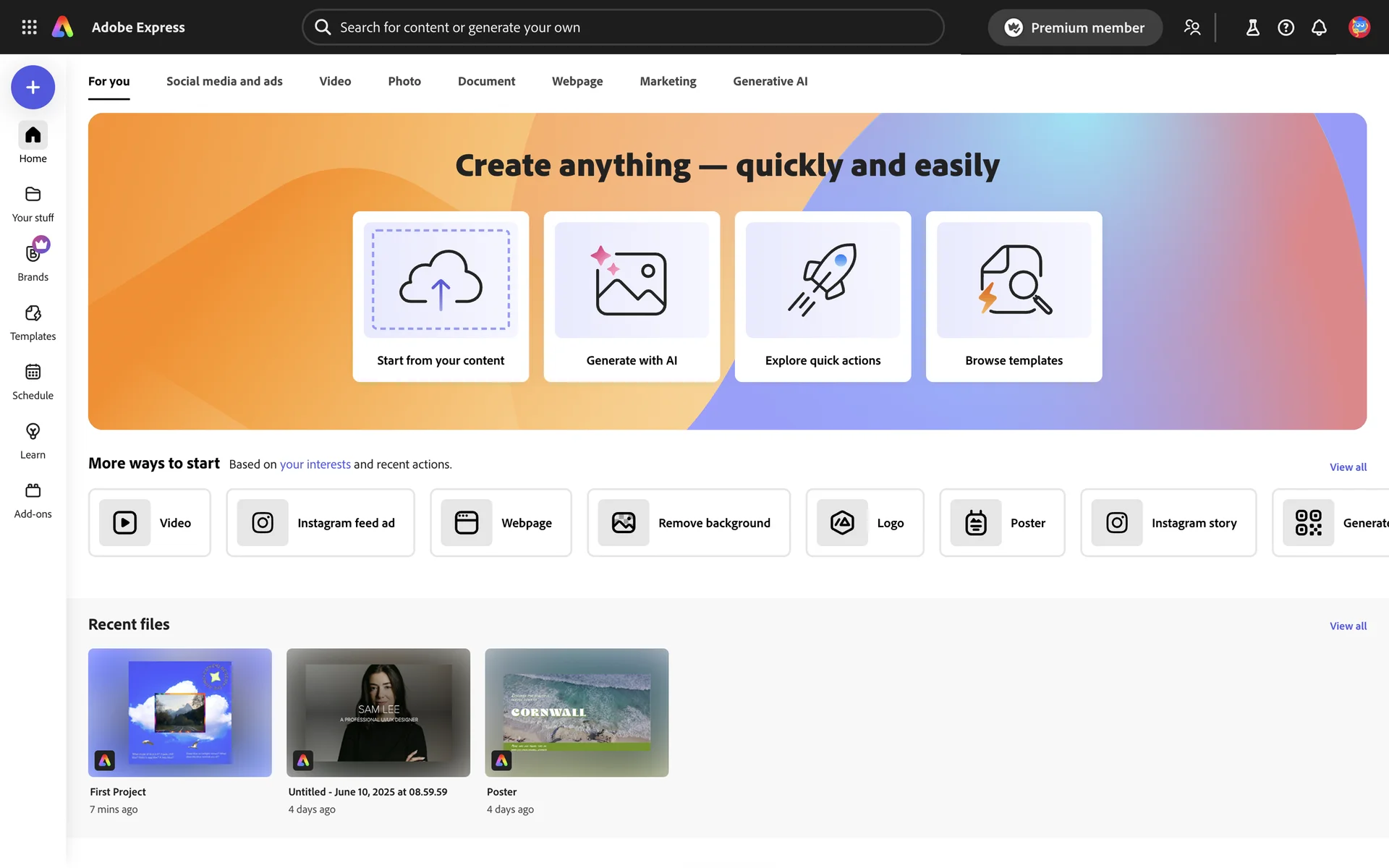Open the Learn lightbulb icon
Image resolution: width=1389 pixels, height=868 pixels.
tap(33, 441)
